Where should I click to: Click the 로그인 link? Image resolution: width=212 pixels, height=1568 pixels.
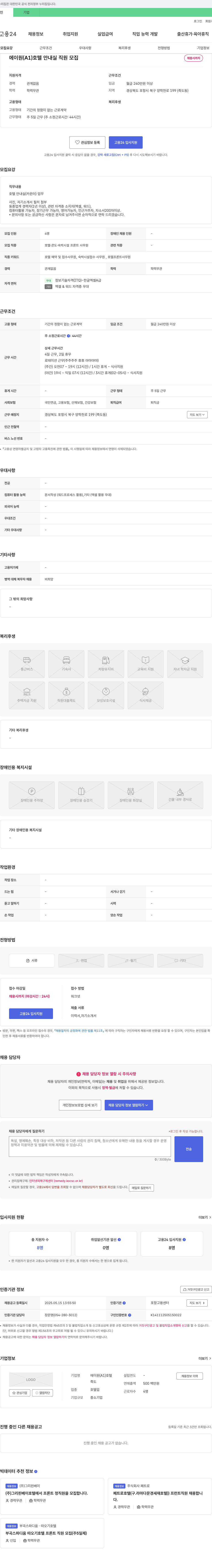[198, 21]
